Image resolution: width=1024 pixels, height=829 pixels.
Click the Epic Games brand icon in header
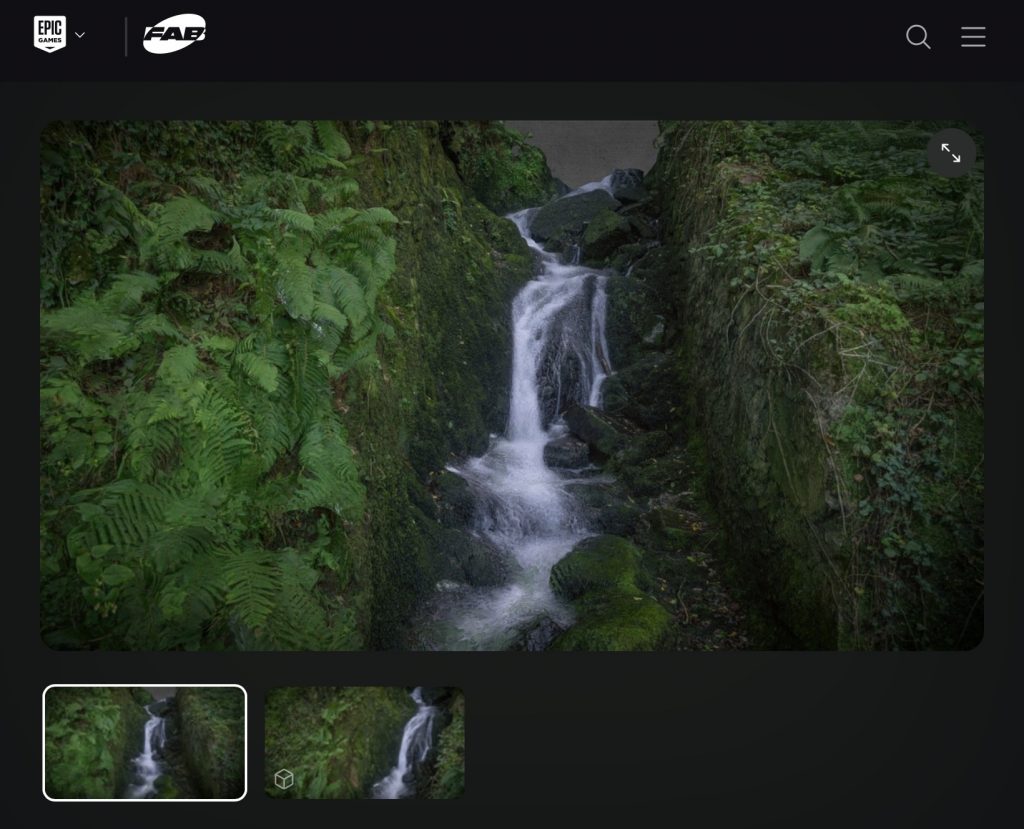[49, 35]
